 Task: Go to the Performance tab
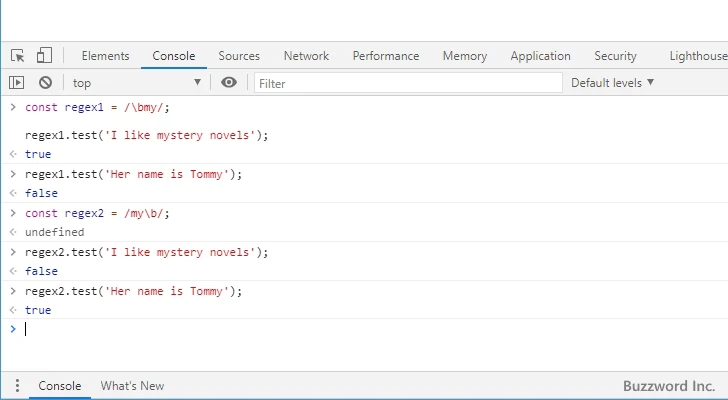pos(386,56)
